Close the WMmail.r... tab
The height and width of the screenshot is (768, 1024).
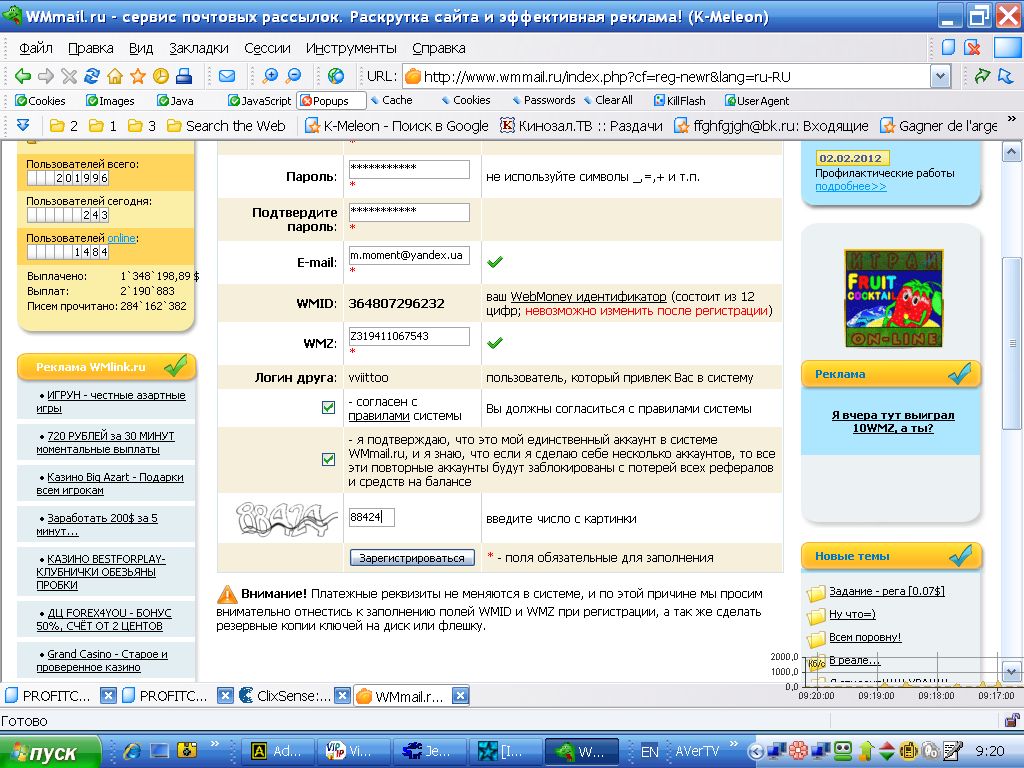(x=460, y=696)
